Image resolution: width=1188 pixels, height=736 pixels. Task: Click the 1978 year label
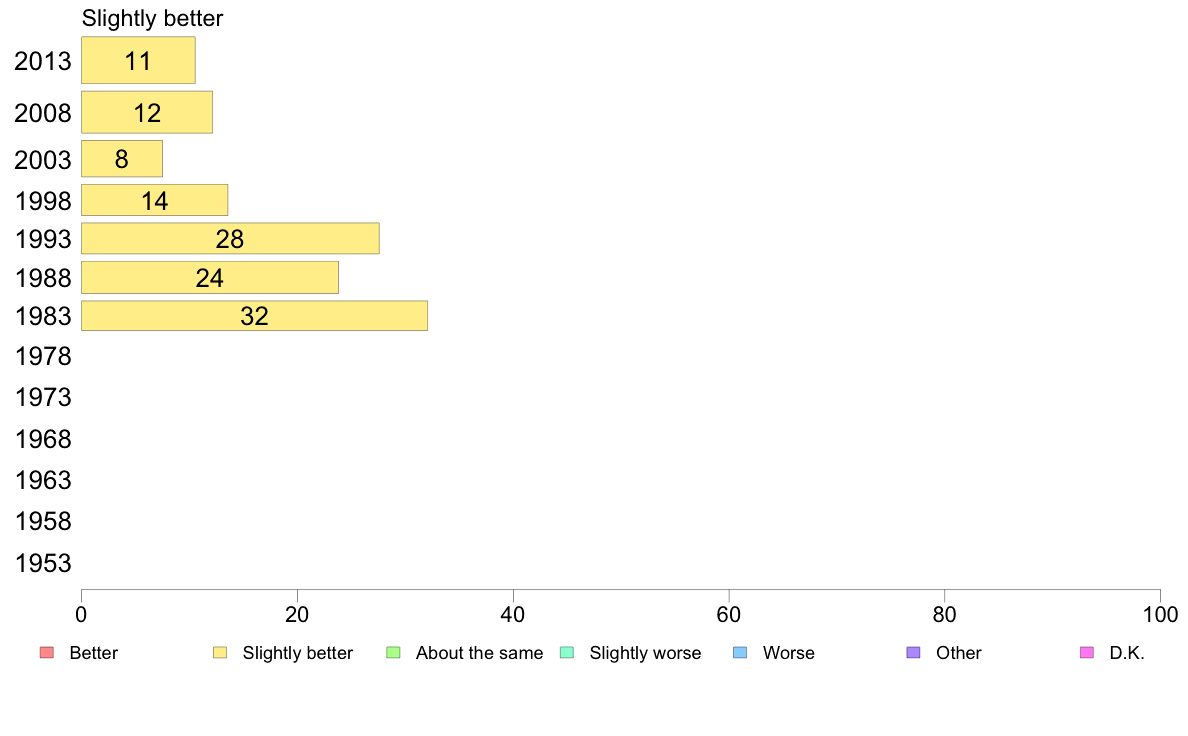[43, 356]
